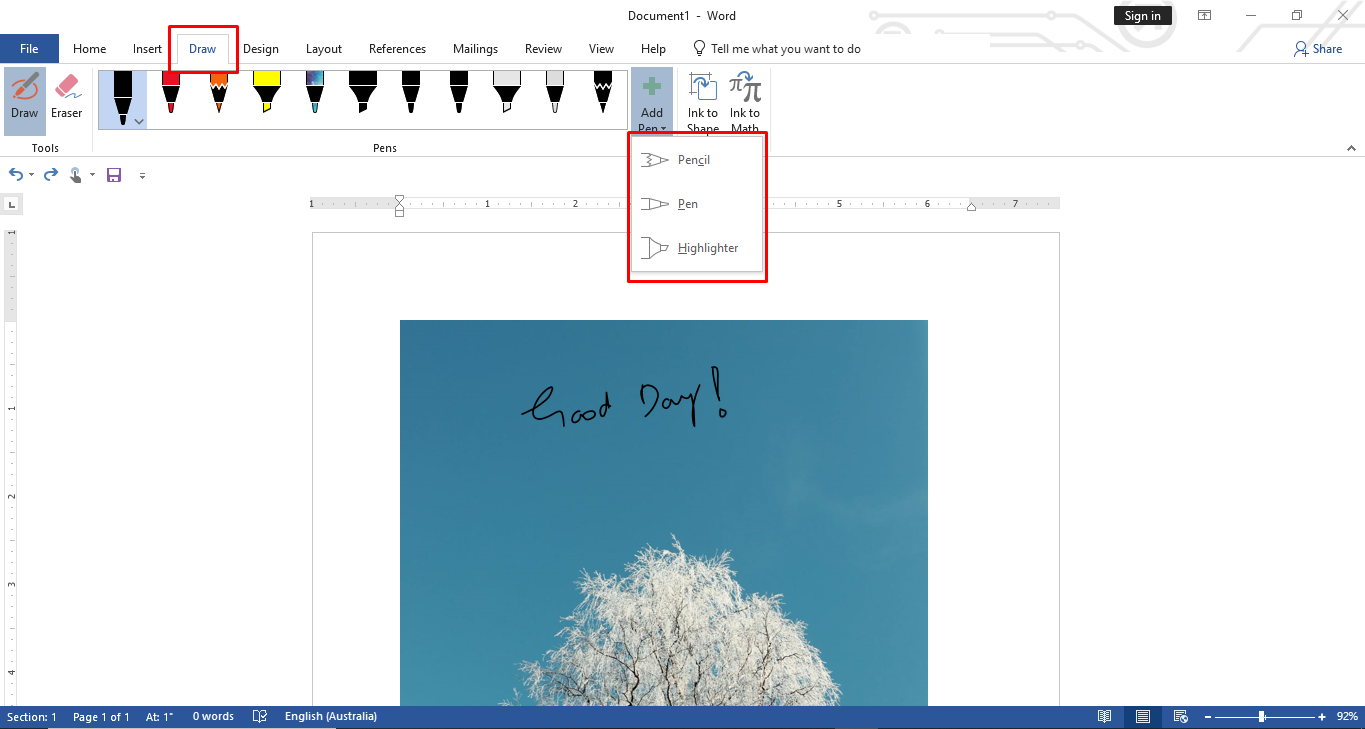Switch to Read Mode in the status bar
Screen dimensions: 1365x729
(1104, 716)
